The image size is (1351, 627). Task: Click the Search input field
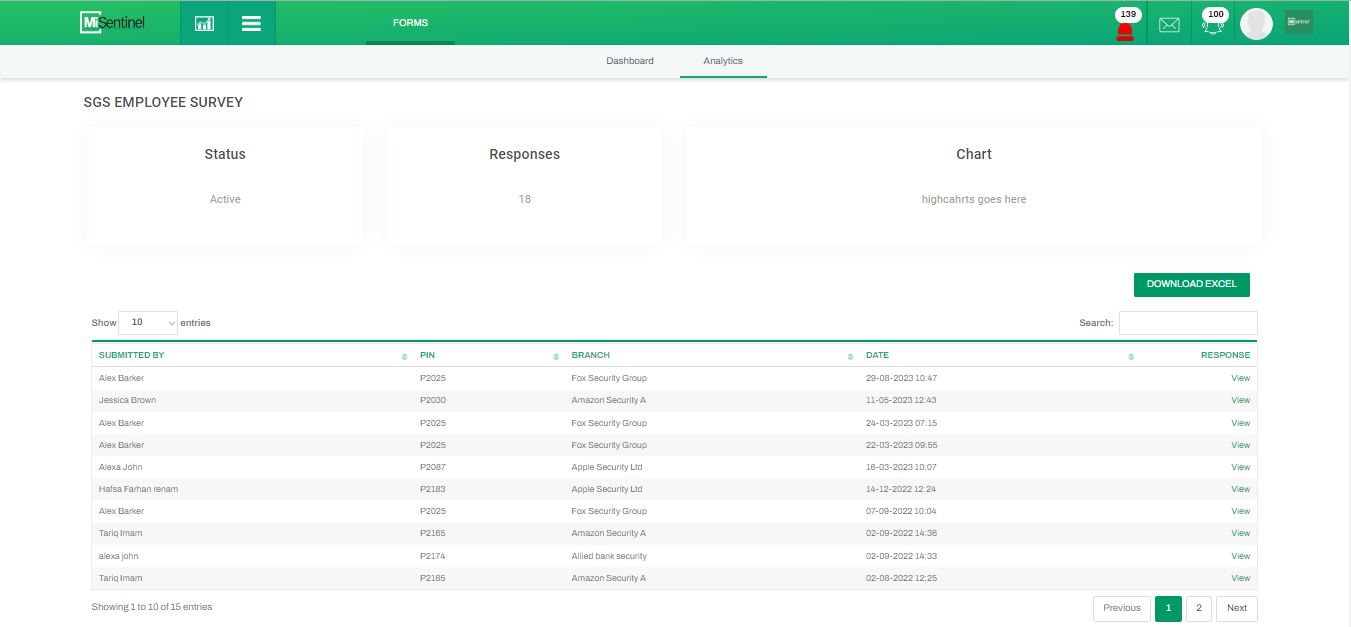coord(1187,323)
